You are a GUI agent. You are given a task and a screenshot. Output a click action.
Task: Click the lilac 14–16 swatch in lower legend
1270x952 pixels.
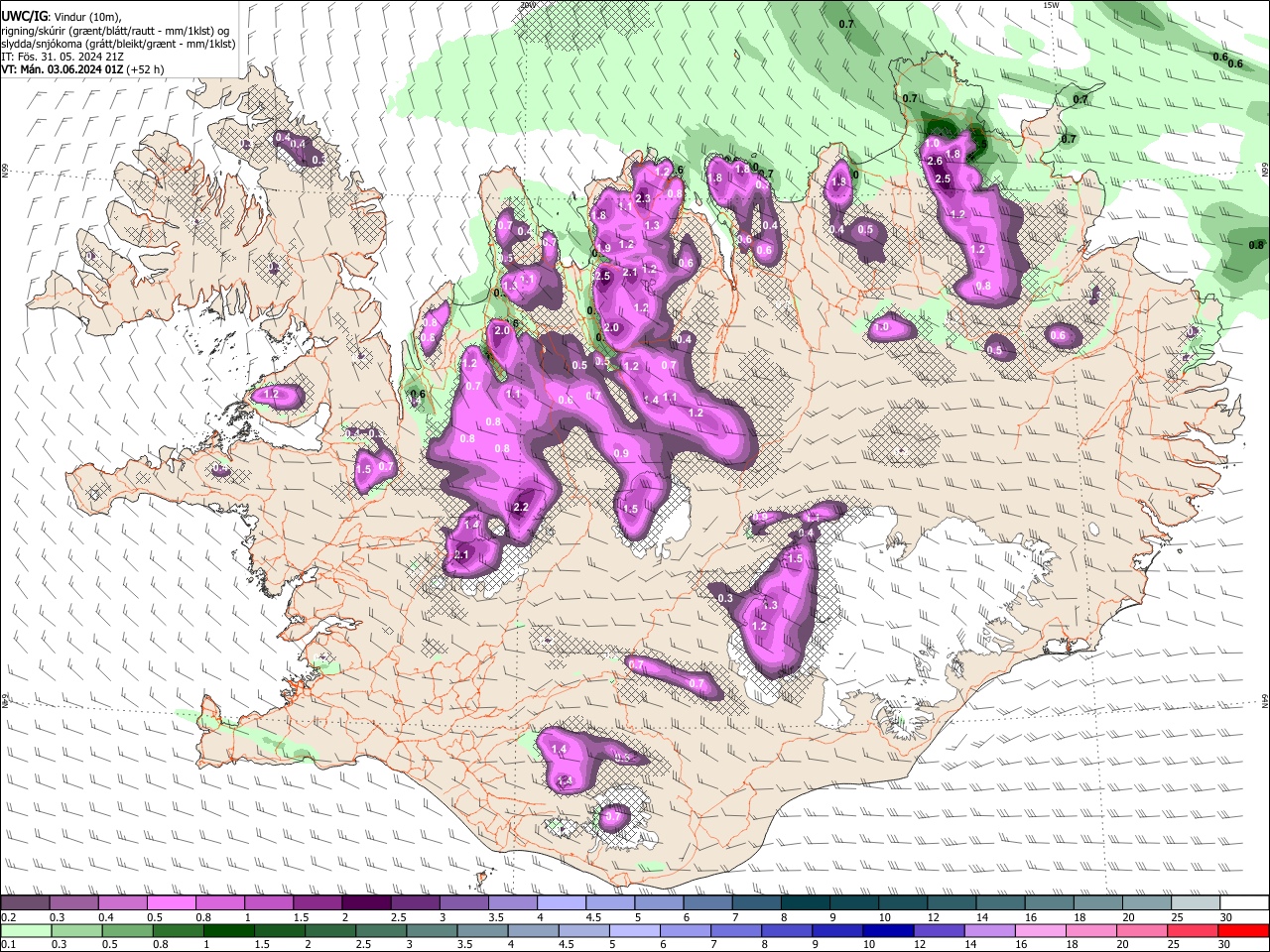tap(990, 930)
